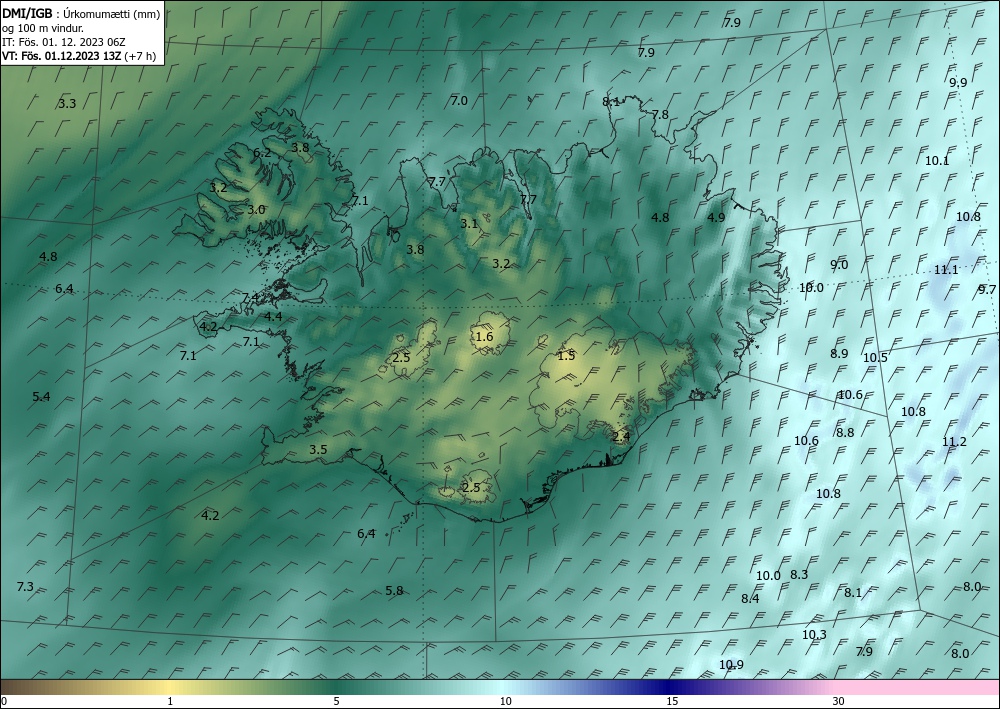Viewport: 1000px width, 709px height.
Task: Click the 10.5 map value
Action: click(x=875, y=358)
